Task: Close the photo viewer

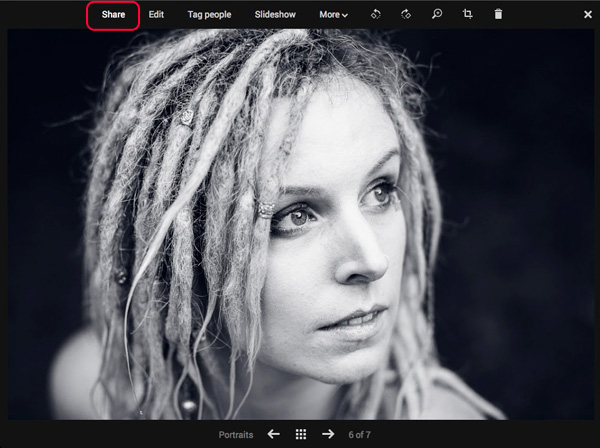Action: click(588, 15)
